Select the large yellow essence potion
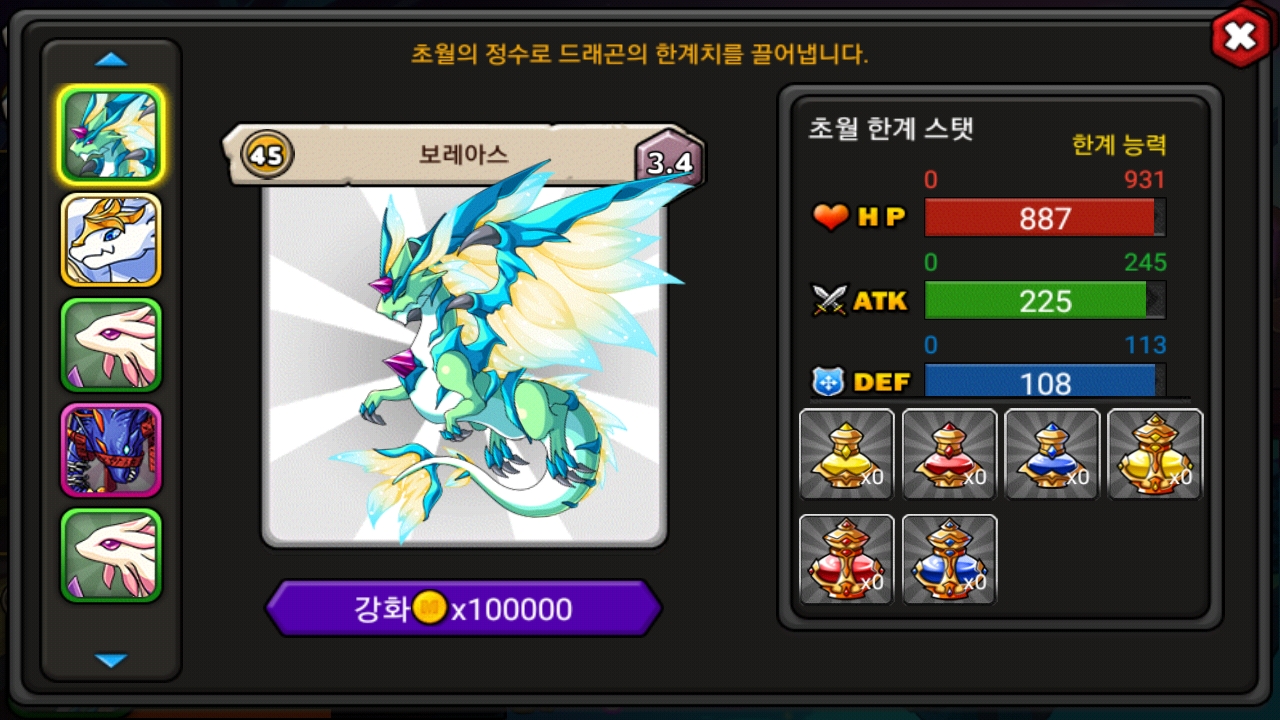Screen dimensions: 1280x720 coord(1155,454)
